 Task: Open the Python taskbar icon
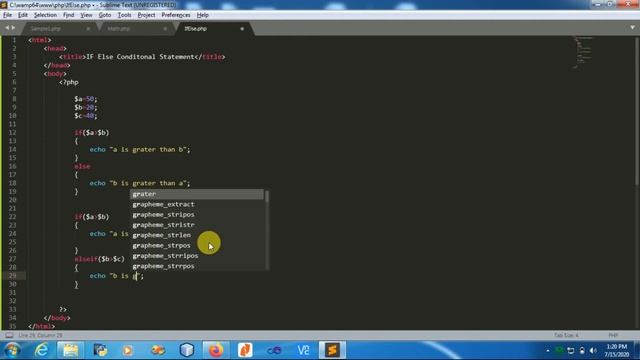coord(100,351)
